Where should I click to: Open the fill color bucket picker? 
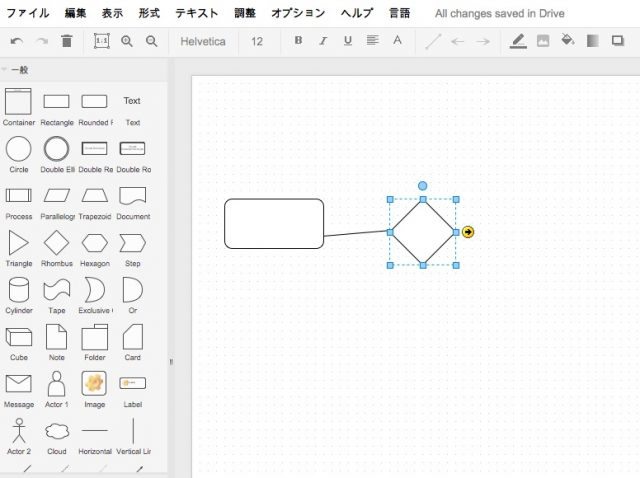[x=568, y=41]
